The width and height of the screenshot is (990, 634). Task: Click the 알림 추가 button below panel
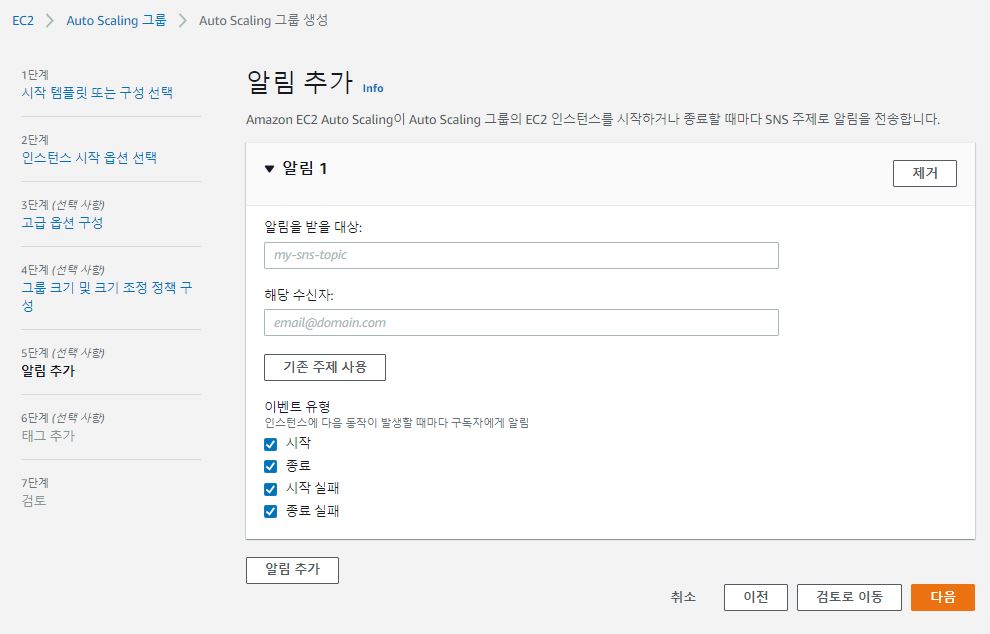tap(292, 570)
